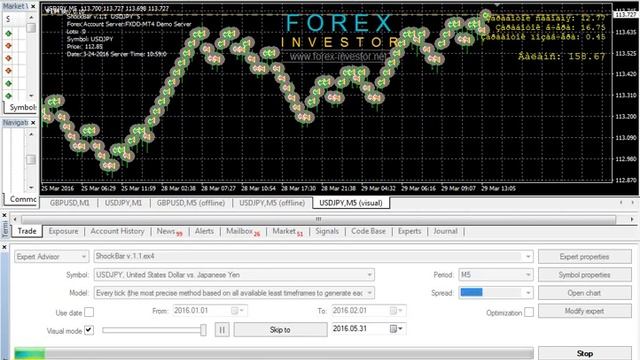Open the Alerts tab
The width and height of the screenshot is (640, 360).
point(204,231)
